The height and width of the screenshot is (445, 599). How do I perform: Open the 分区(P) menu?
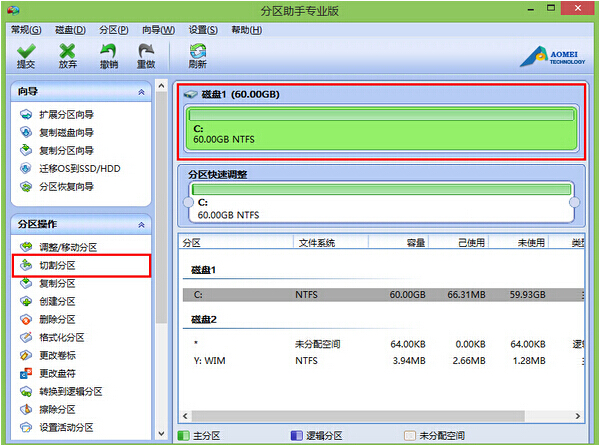click(x=113, y=30)
